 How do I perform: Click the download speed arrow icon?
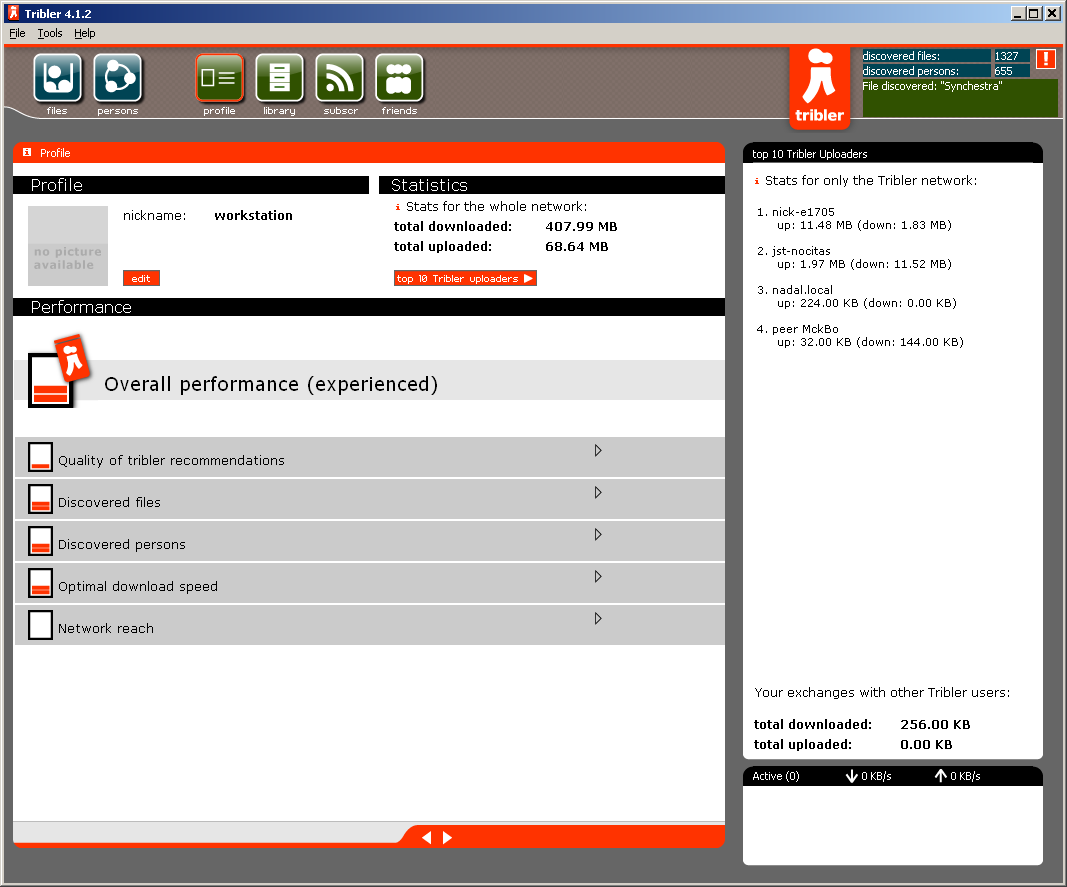pos(851,776)
